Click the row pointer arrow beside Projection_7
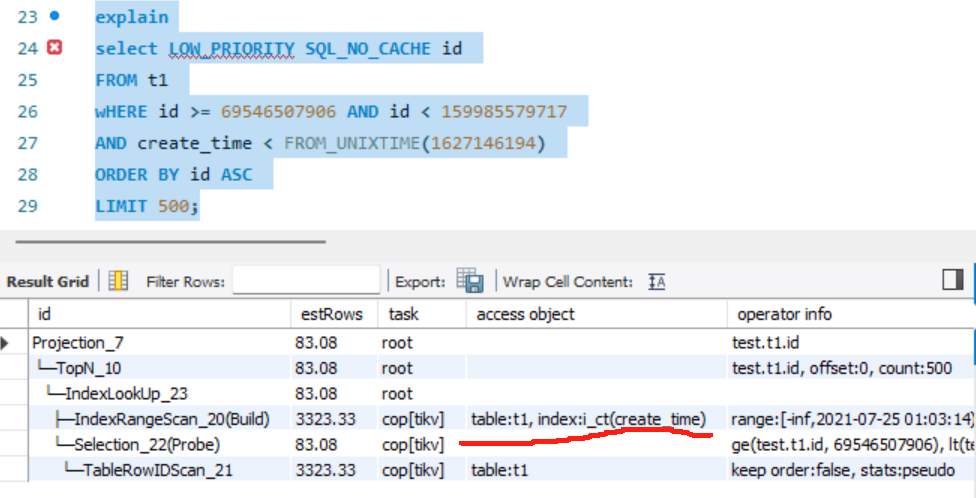Image resolution: width=976 pixels, height=498 pixels. [8, 343]
